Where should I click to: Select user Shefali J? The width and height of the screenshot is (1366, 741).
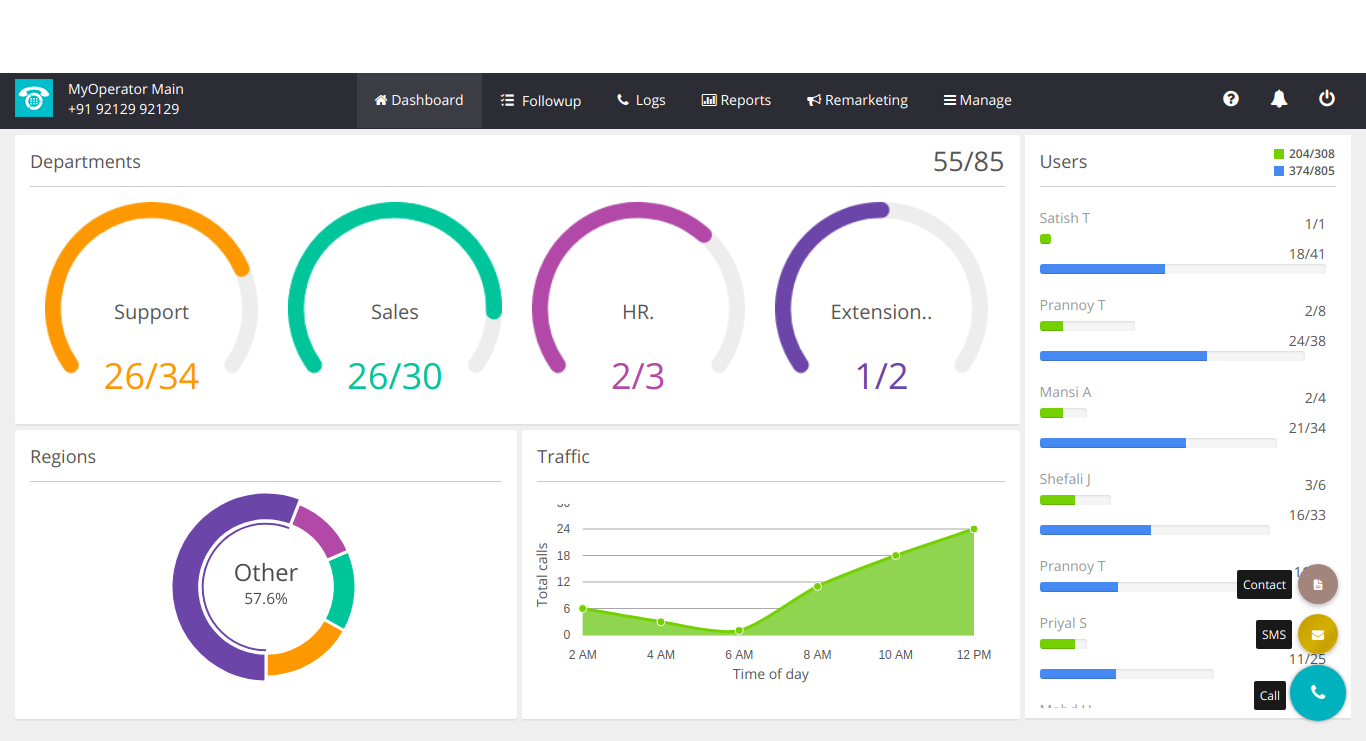pyautogui.click(x=1065, y=479)
